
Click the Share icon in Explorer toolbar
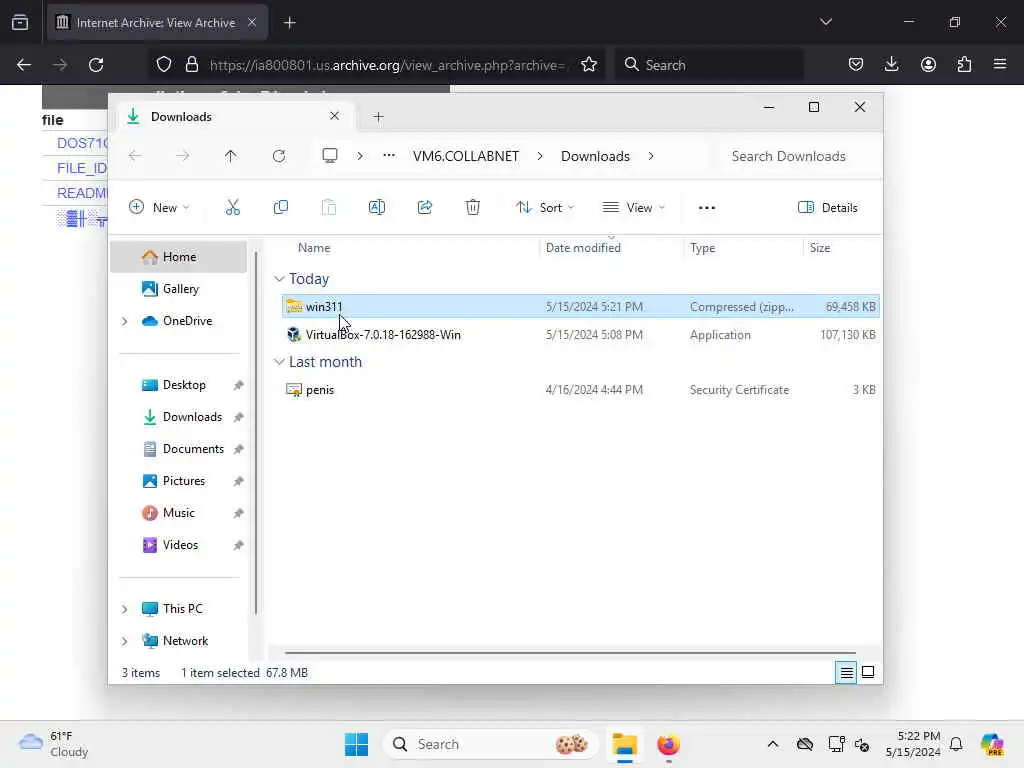[424, 208]
